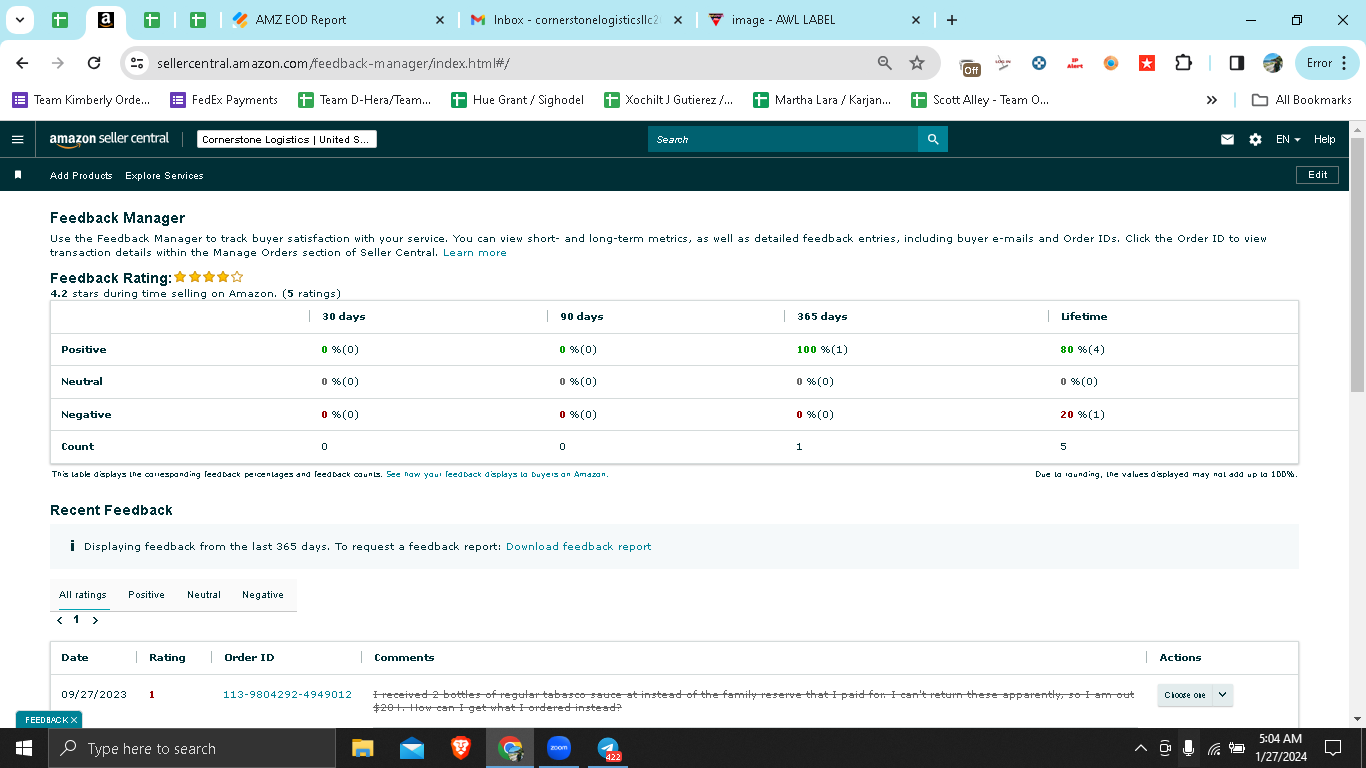Switch to the image - AWL LABEL tab
This screenshot has width=1366, height=768.
814,20
